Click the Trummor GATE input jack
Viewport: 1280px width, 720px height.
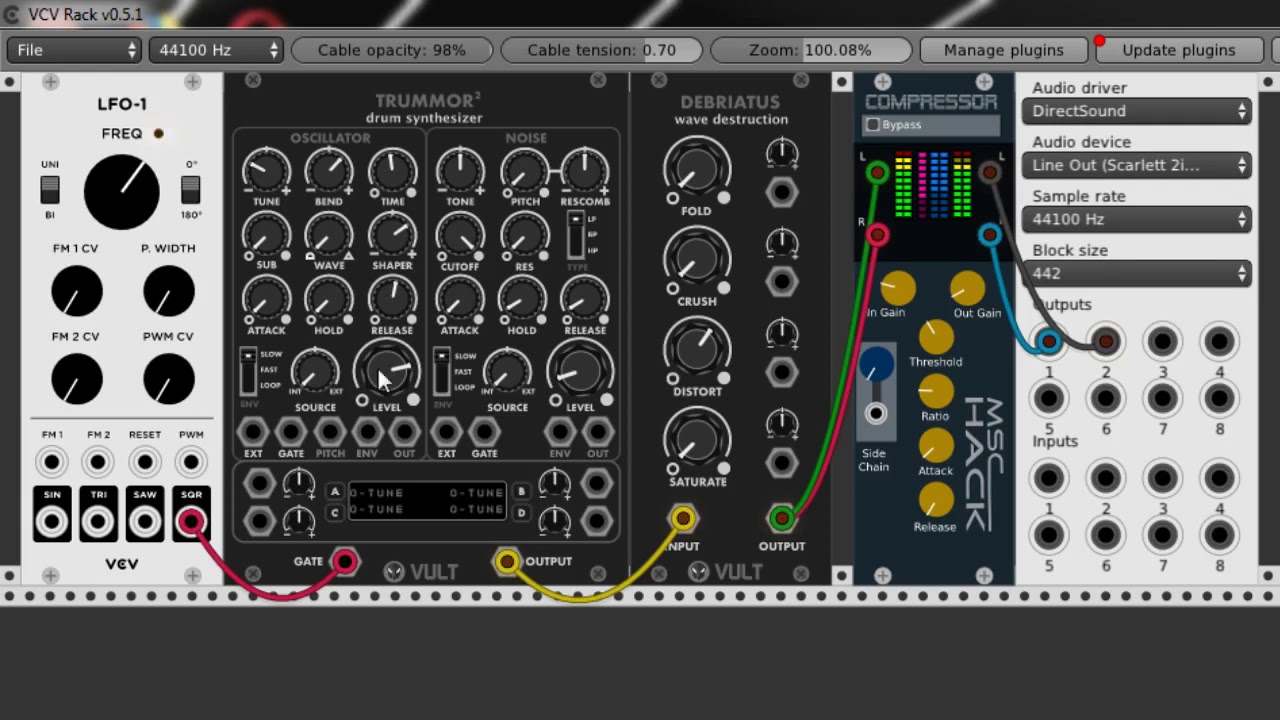point(344,562)
